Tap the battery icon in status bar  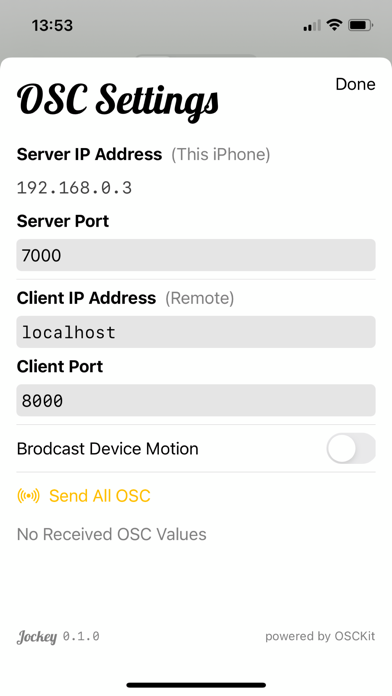[361, 25]
